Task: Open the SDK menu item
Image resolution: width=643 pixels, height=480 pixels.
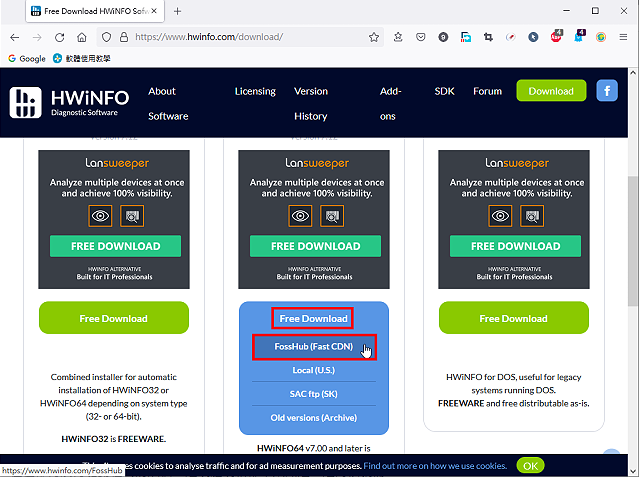Action: click(x=444, y=91)
